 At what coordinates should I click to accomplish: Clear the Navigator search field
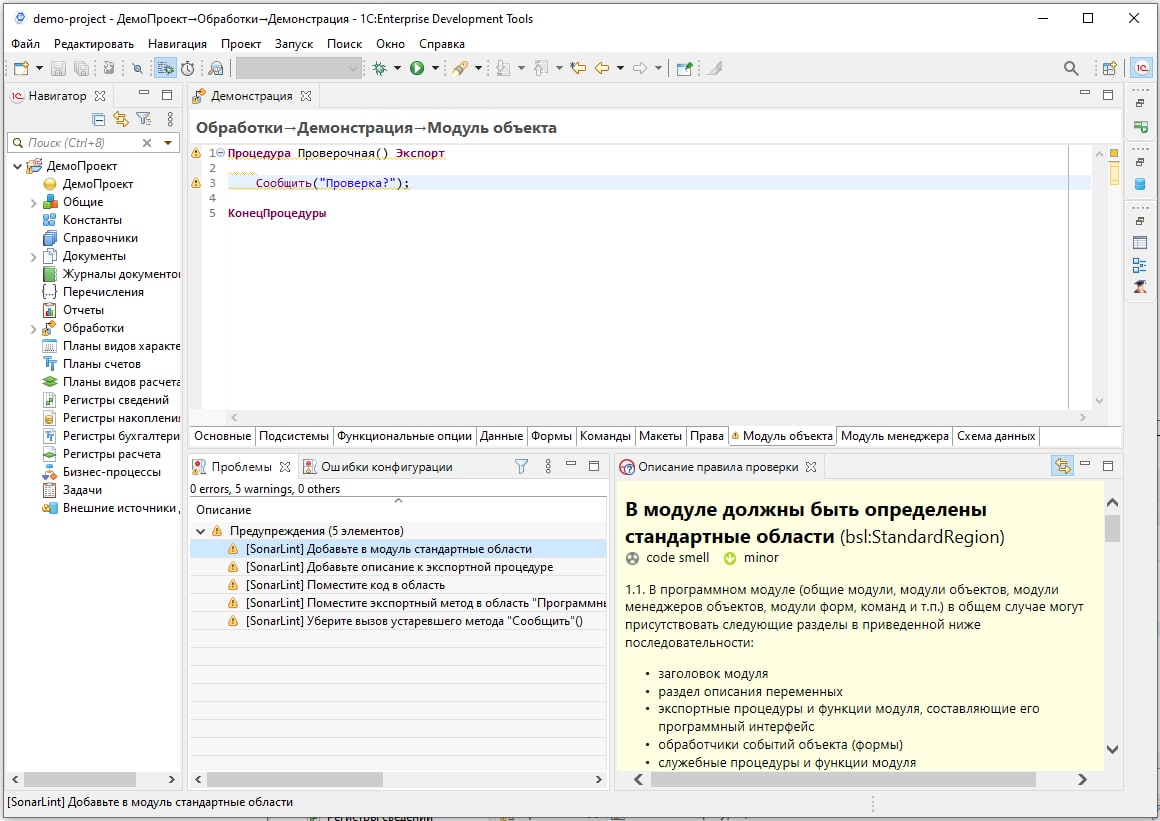[146, 143]
